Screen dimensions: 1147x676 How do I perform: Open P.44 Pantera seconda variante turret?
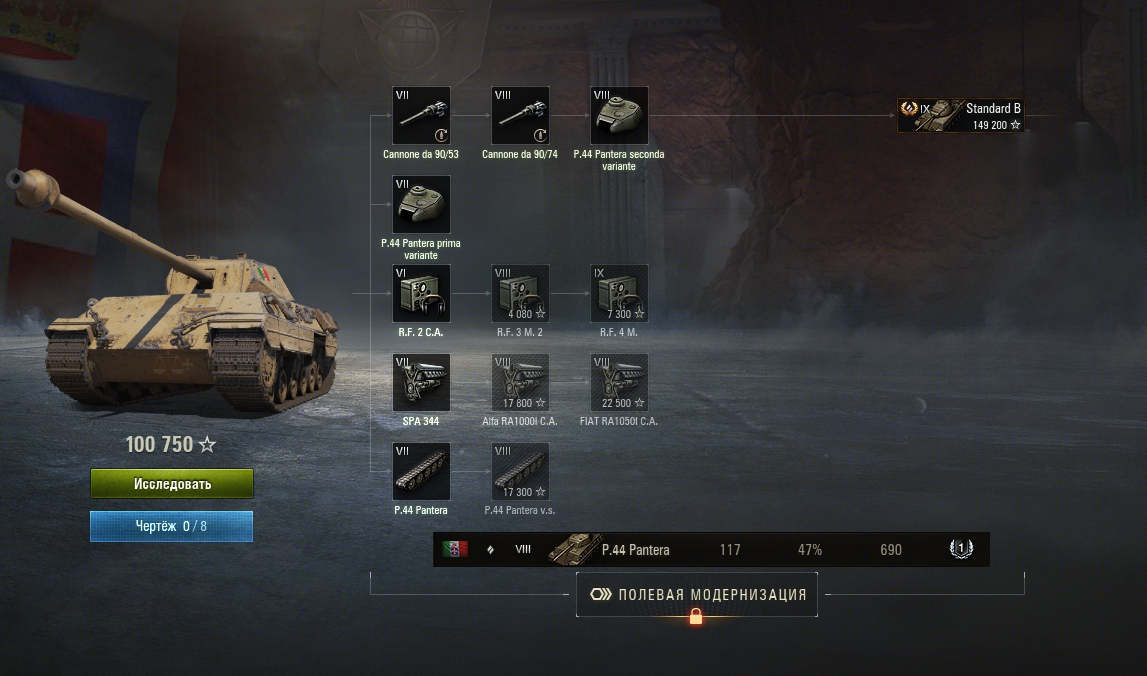619,116
